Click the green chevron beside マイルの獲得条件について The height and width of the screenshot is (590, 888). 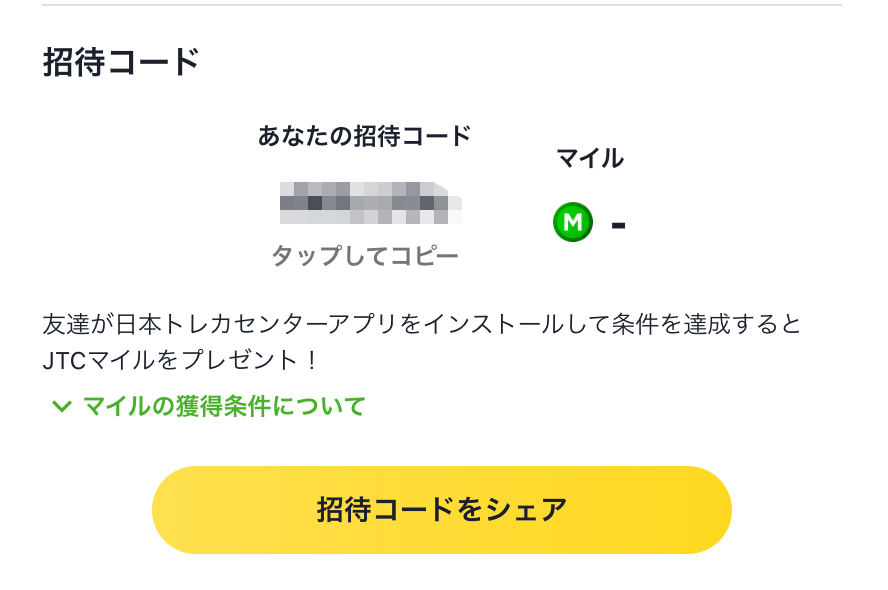pos(61,406)
